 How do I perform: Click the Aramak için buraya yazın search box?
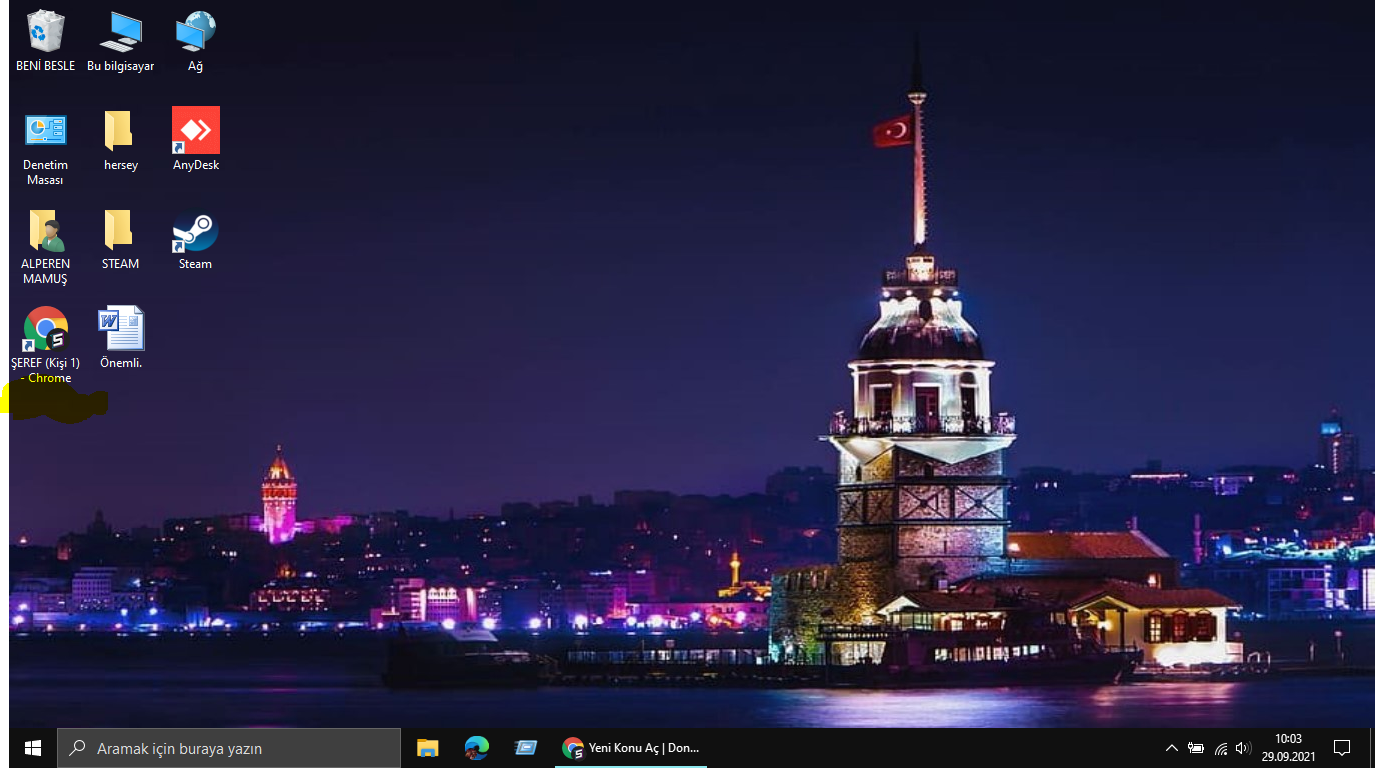tap(229, 748)
